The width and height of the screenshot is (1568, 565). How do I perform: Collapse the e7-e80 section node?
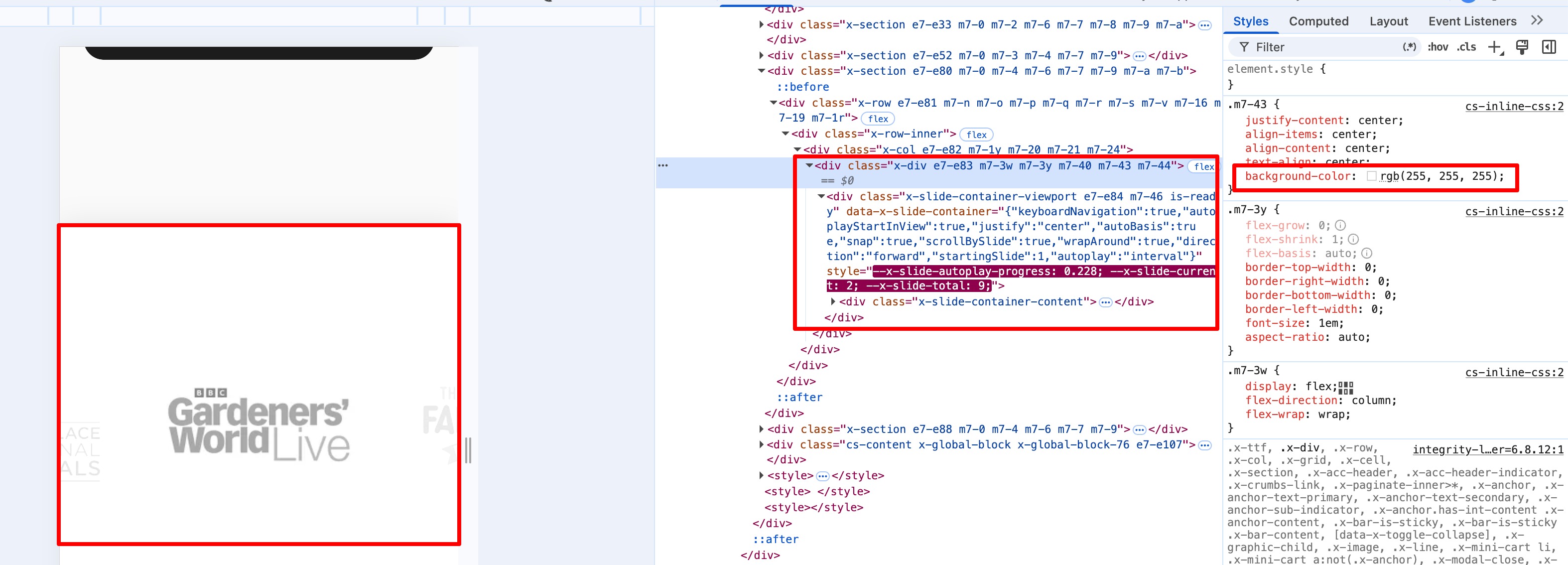(761, 71)
